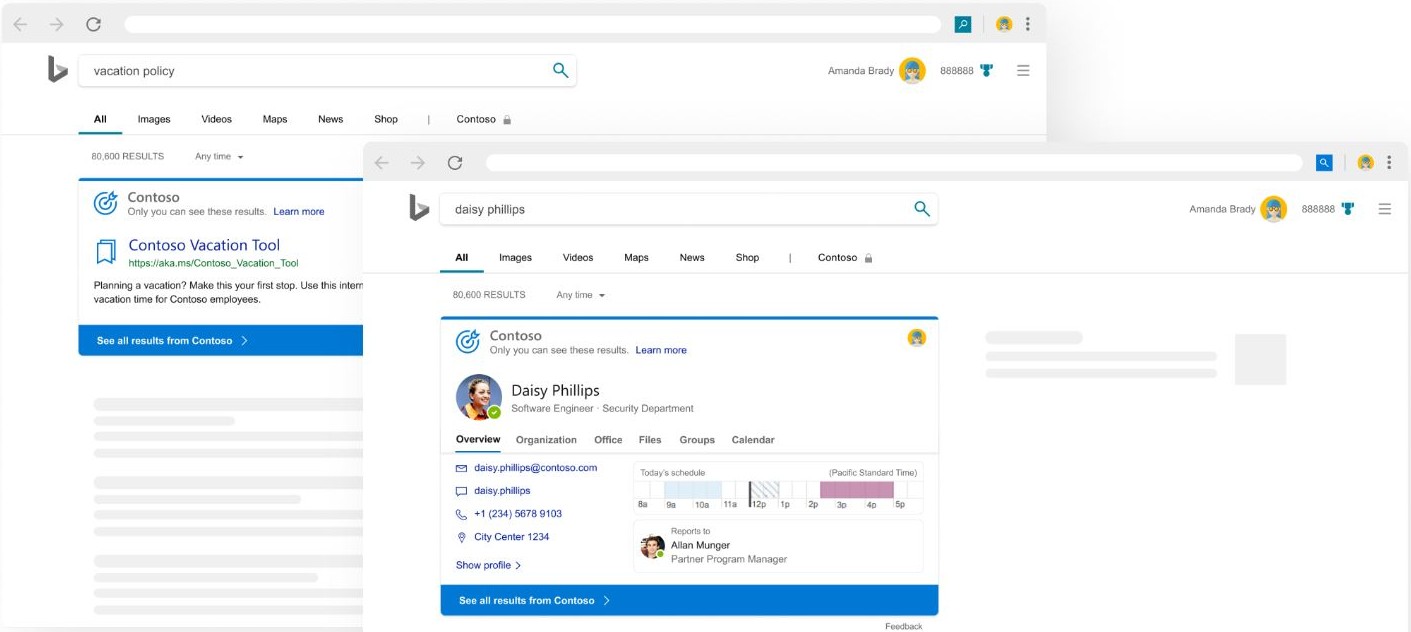This screenshot has width=1411, height=632.
Task: Click the Bing logo in the front window
Action: [419, 208]
